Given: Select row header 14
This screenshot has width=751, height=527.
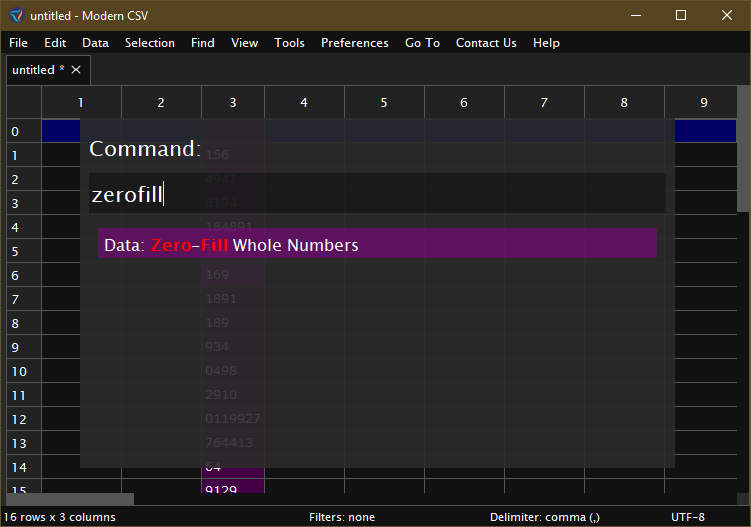Looking at the screenshot, I should pyautogui.click(x=24, y=467).
